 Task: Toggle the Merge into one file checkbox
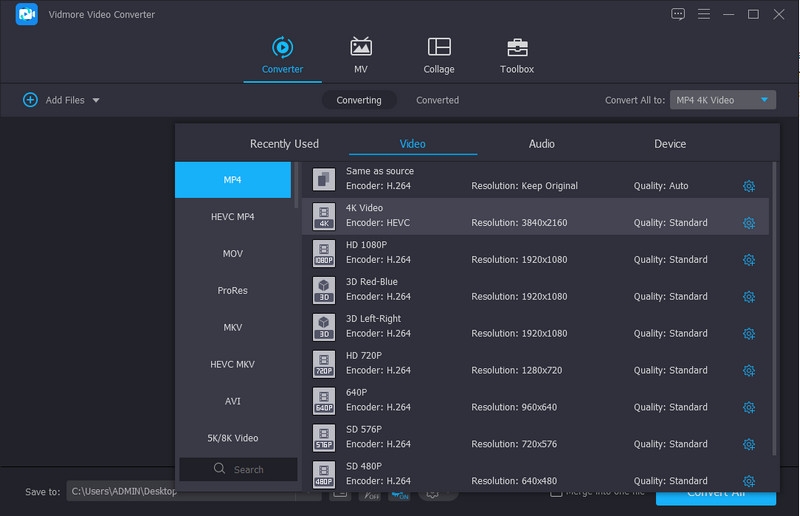[556, 492]
